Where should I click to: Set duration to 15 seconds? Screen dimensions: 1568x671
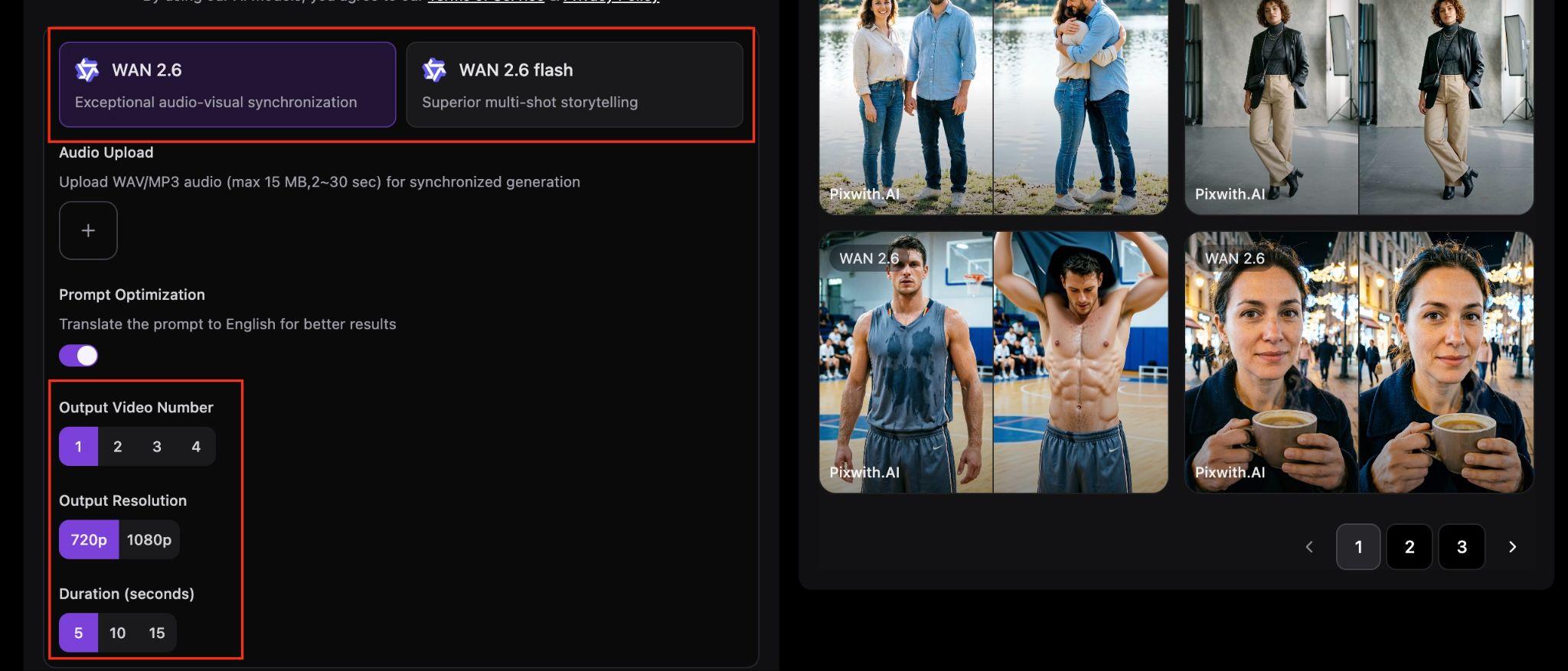pos(157,634)
